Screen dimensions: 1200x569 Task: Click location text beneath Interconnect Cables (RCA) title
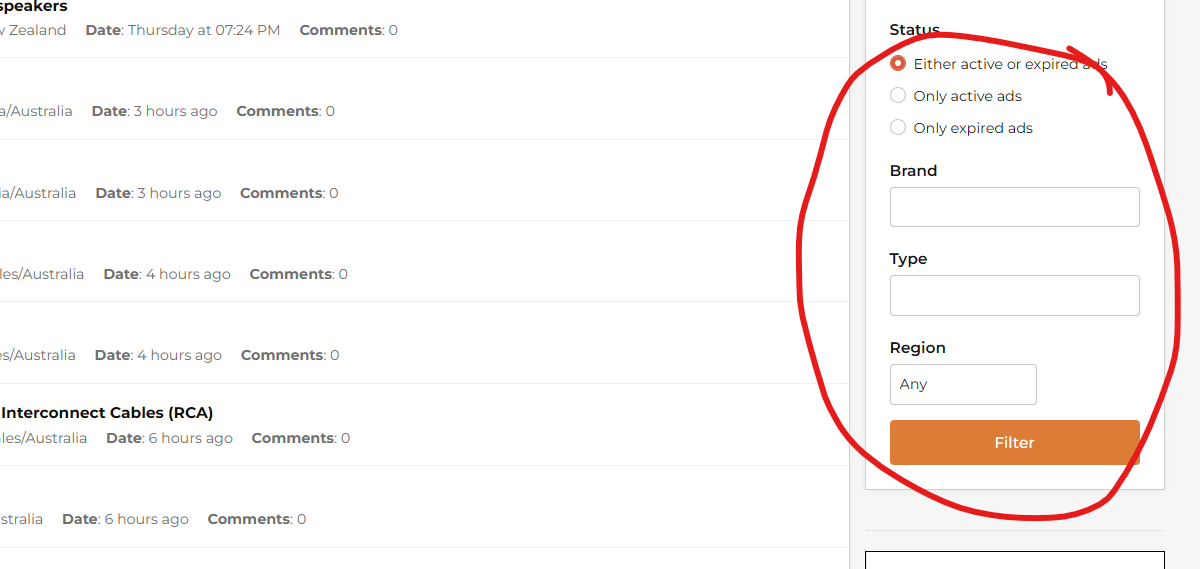coord(43,438)
